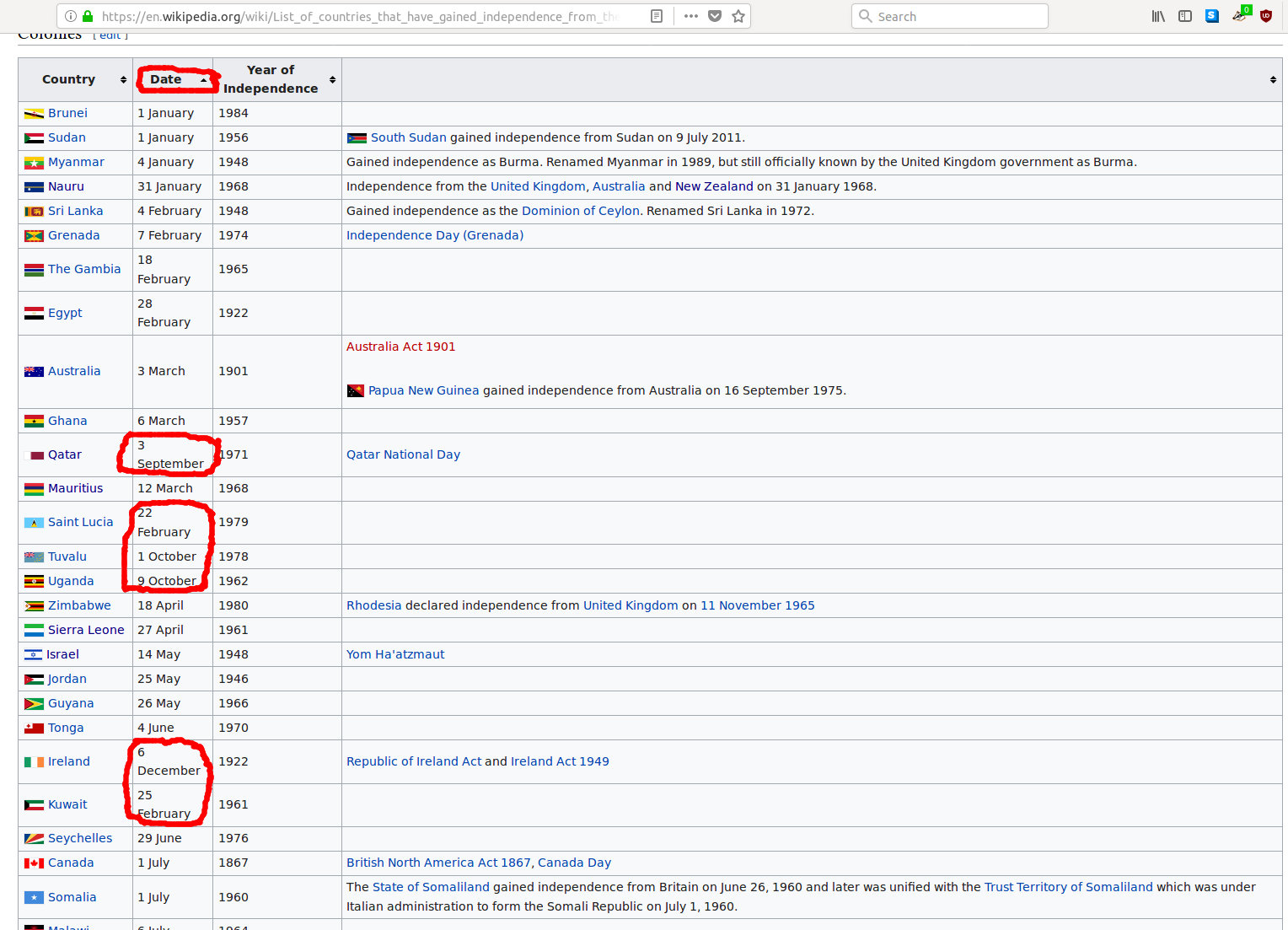Toggle reader view for this page
Screen dimensions: 1288x930
(657, 16)
